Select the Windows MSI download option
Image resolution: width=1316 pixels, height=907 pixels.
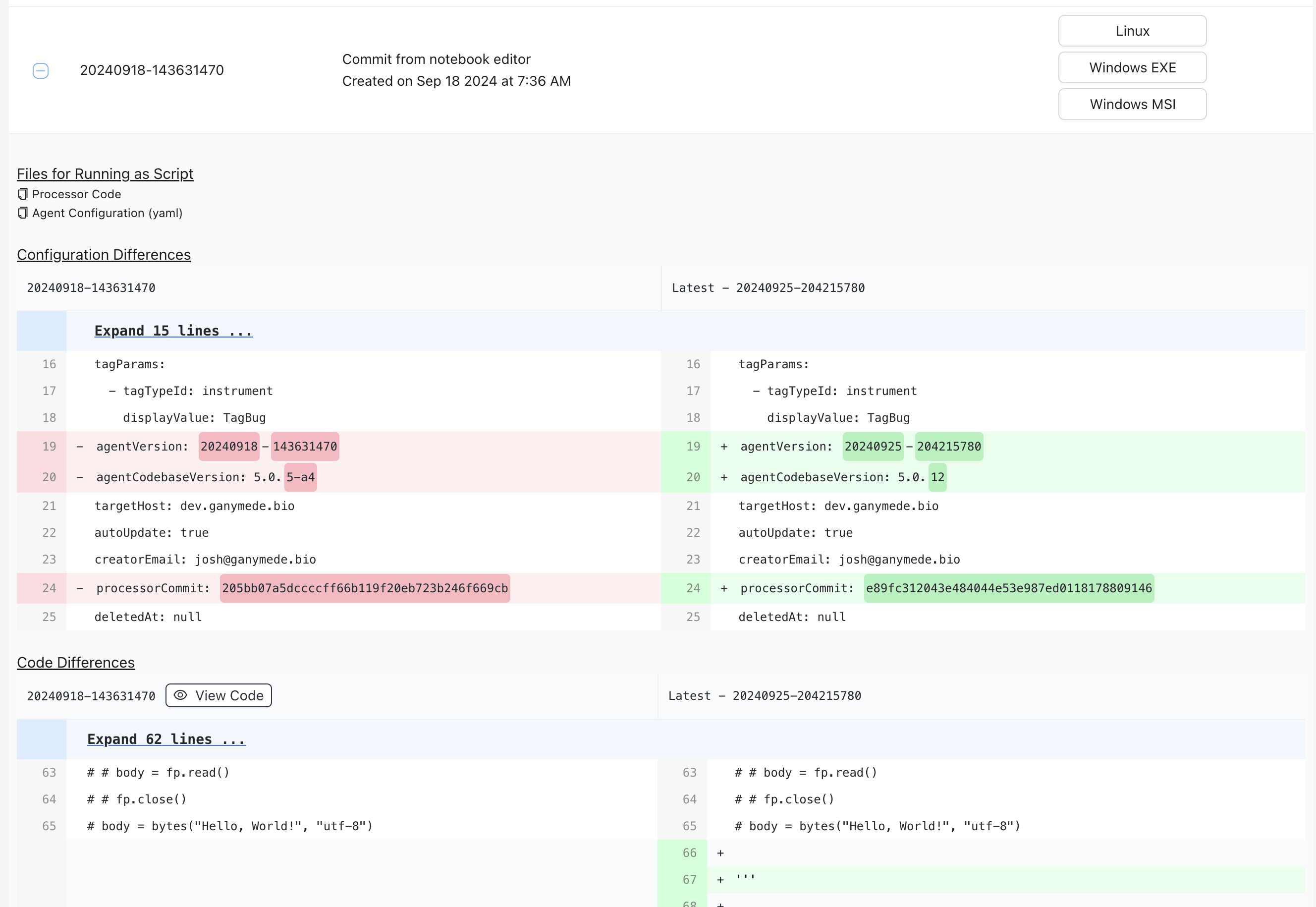1133,104
